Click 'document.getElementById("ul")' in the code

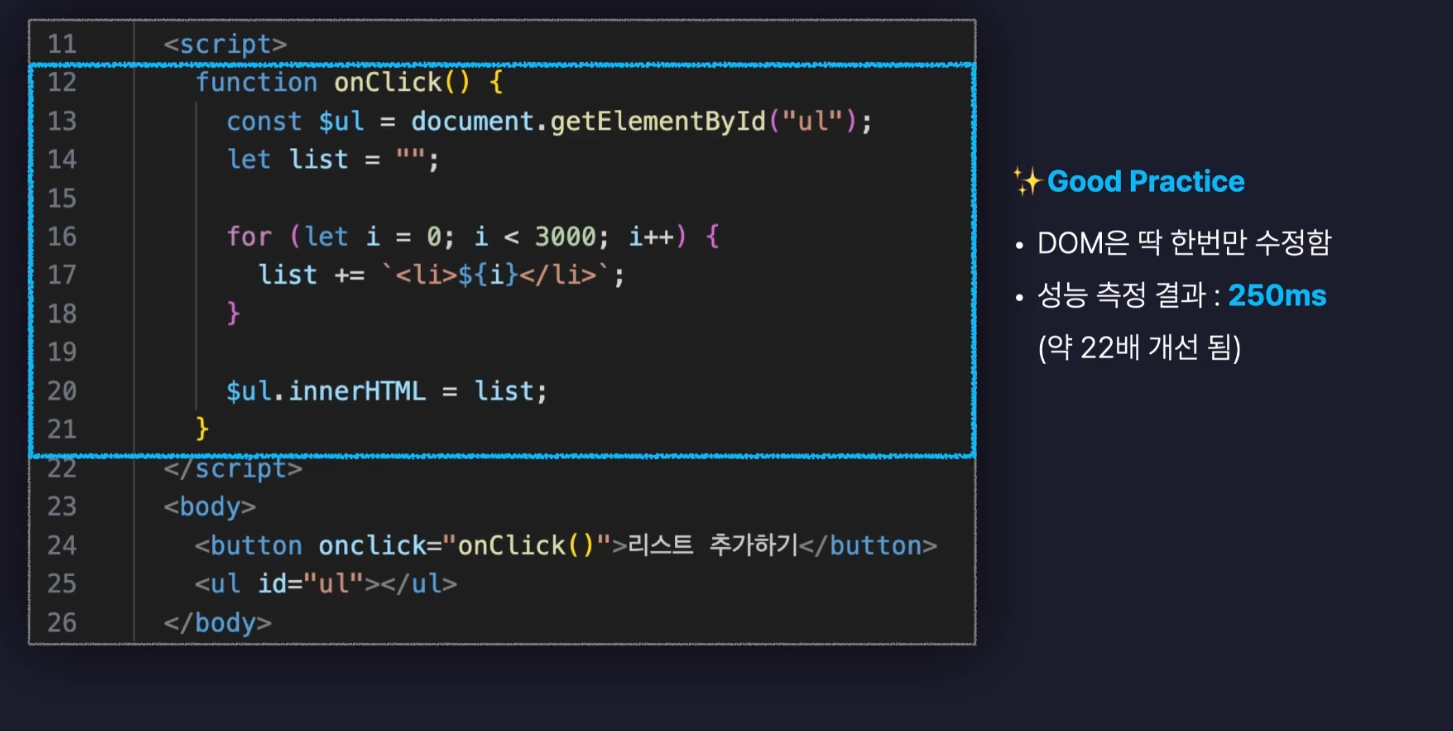click(x=635, y=121)
